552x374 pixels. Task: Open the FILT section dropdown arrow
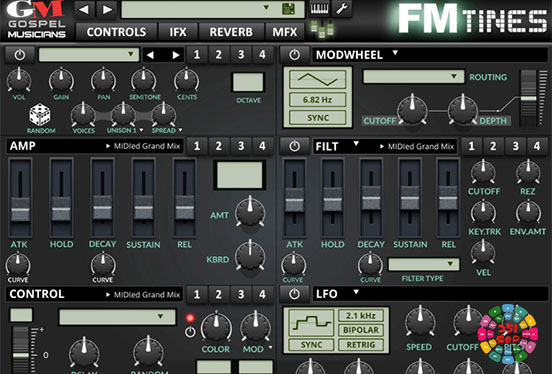[x=356, y=144]
